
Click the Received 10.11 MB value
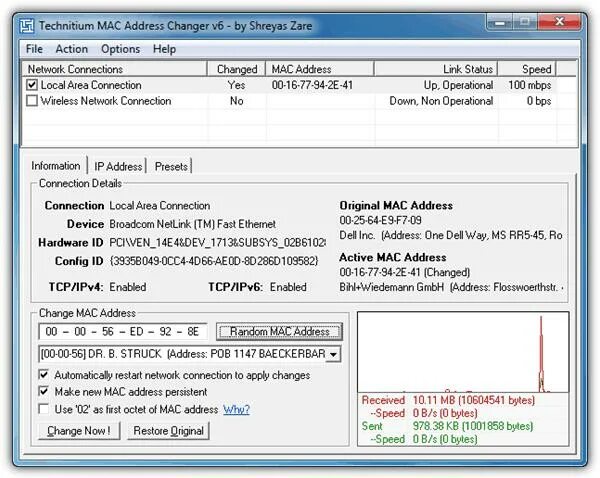tap(474, 400)
